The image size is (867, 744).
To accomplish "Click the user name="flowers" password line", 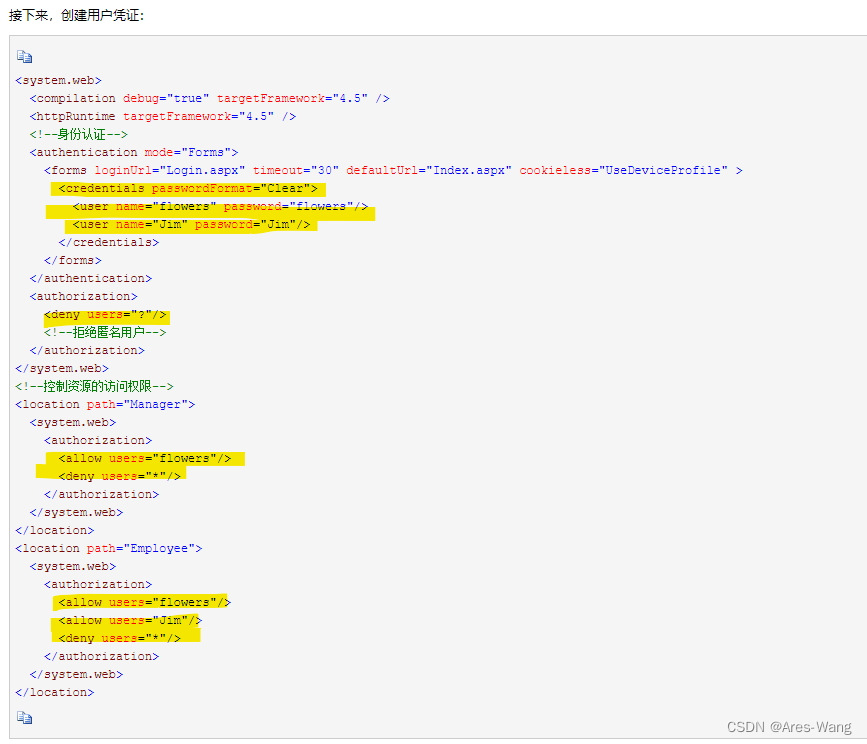I will [x=220, y=207].
